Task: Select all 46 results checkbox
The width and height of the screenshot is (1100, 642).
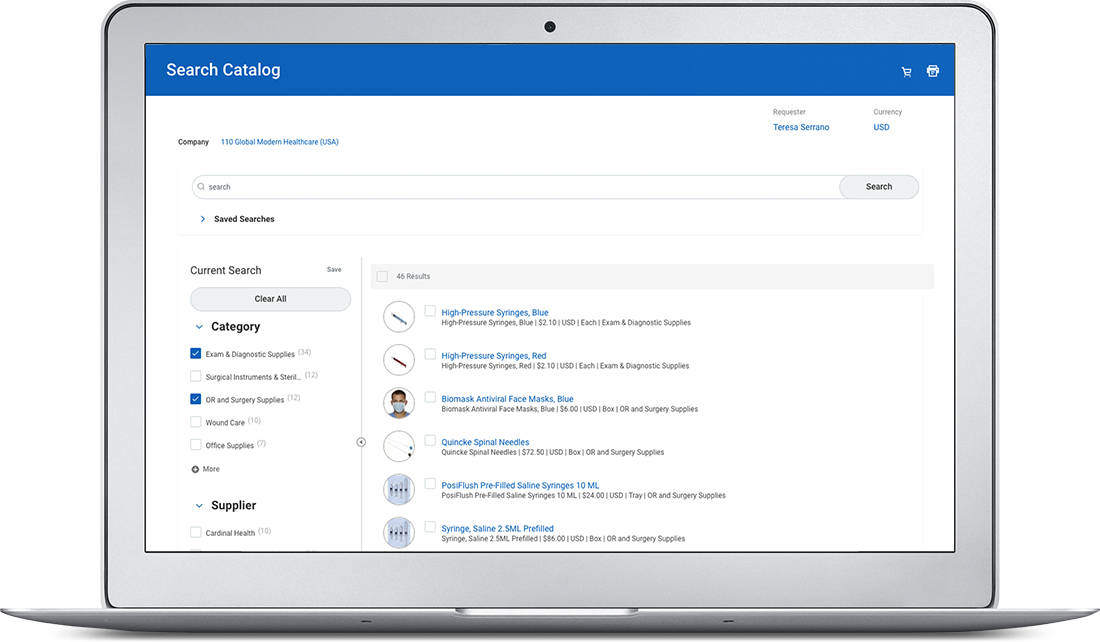Action: coord(382,276)
